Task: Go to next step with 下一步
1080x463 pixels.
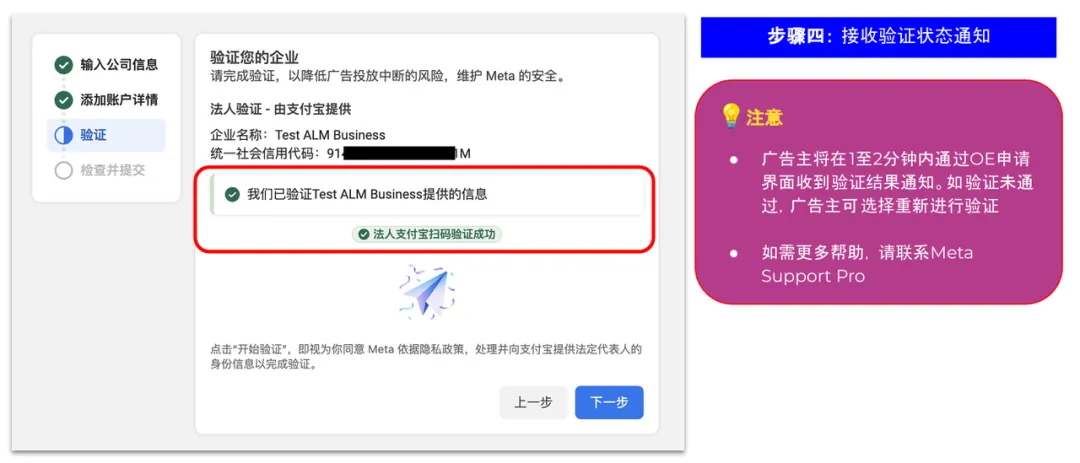Action: 610,402
